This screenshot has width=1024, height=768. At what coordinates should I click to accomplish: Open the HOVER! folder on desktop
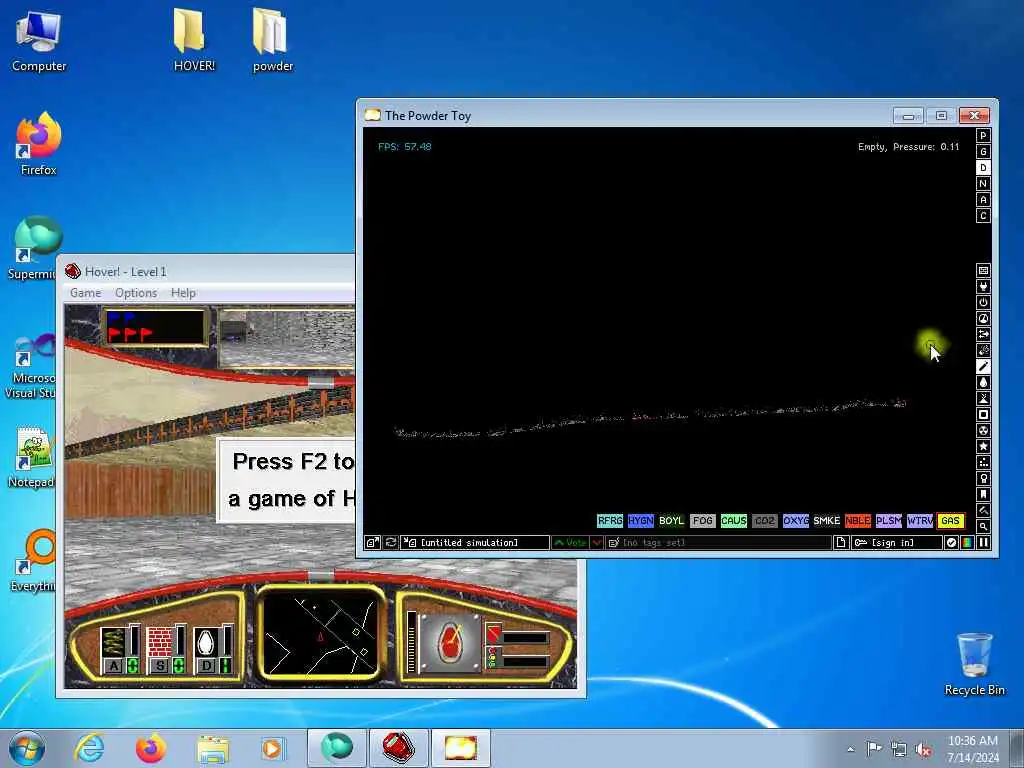tap(194, 39)
